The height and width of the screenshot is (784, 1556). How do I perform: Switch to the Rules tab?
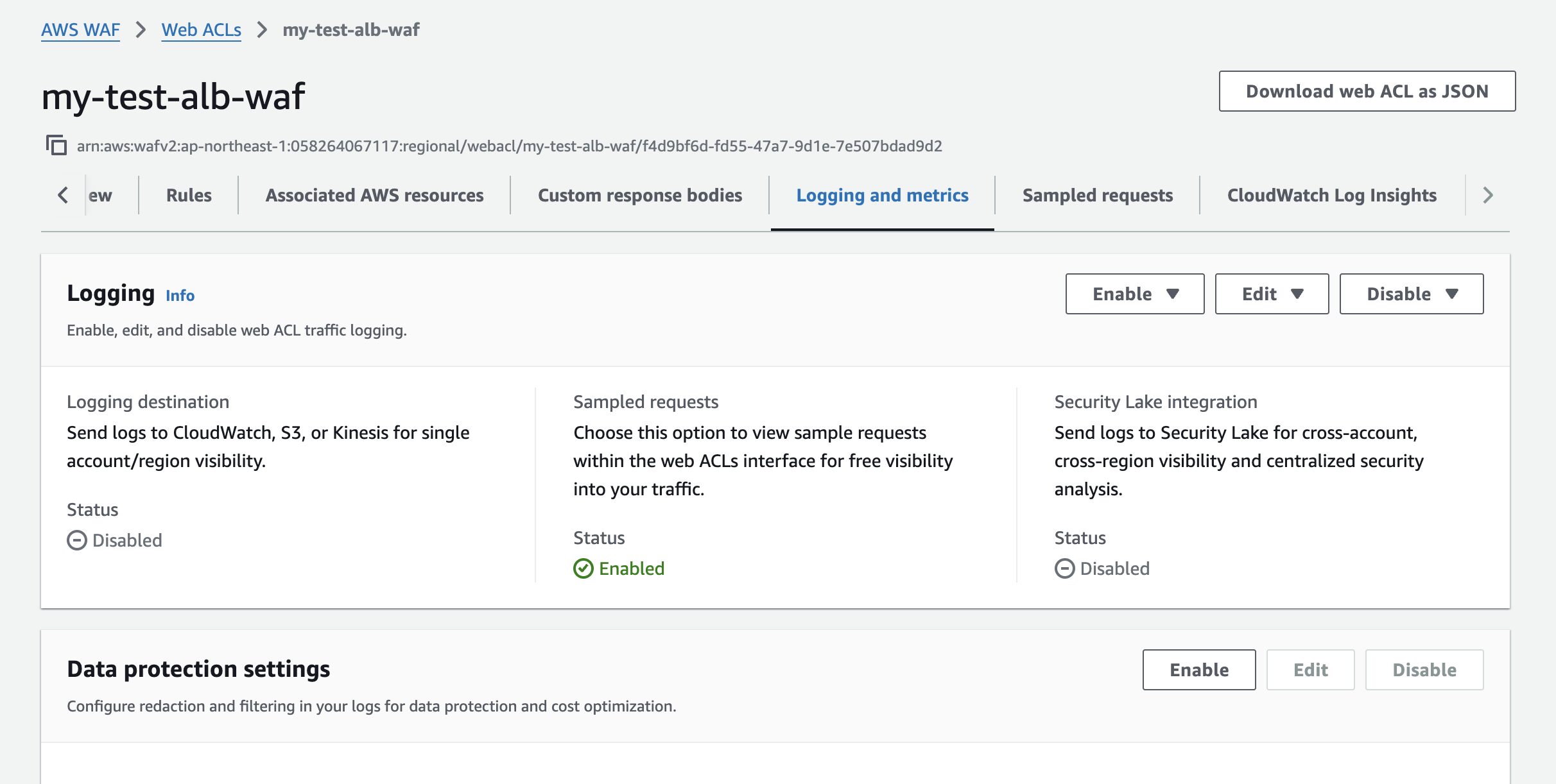(189, 195)
